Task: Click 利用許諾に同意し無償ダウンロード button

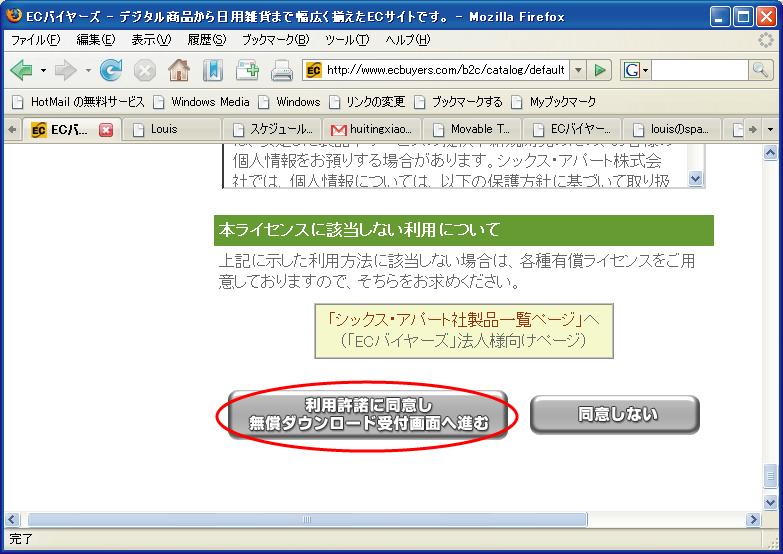Action: 368,415
